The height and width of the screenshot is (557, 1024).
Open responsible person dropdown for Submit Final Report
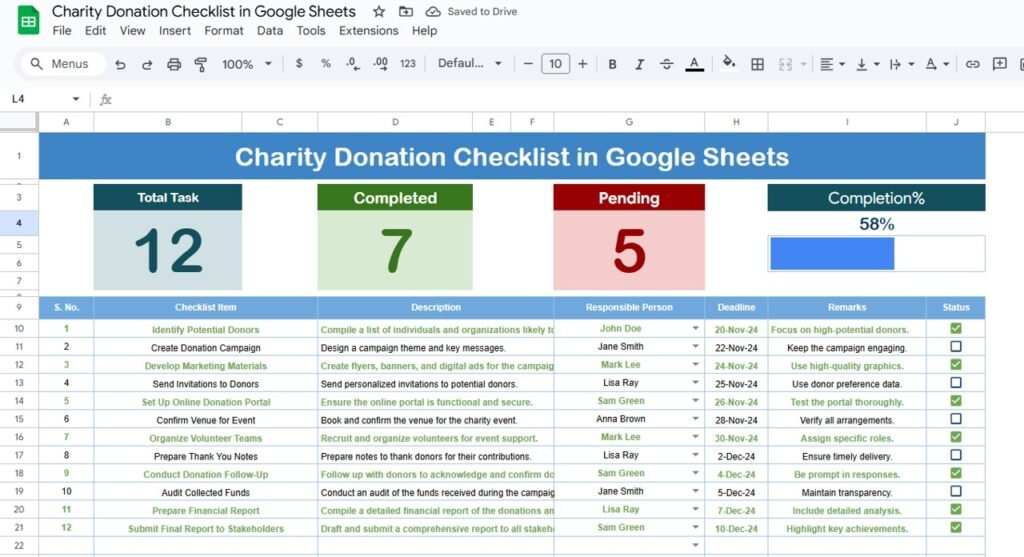(695, 528)
